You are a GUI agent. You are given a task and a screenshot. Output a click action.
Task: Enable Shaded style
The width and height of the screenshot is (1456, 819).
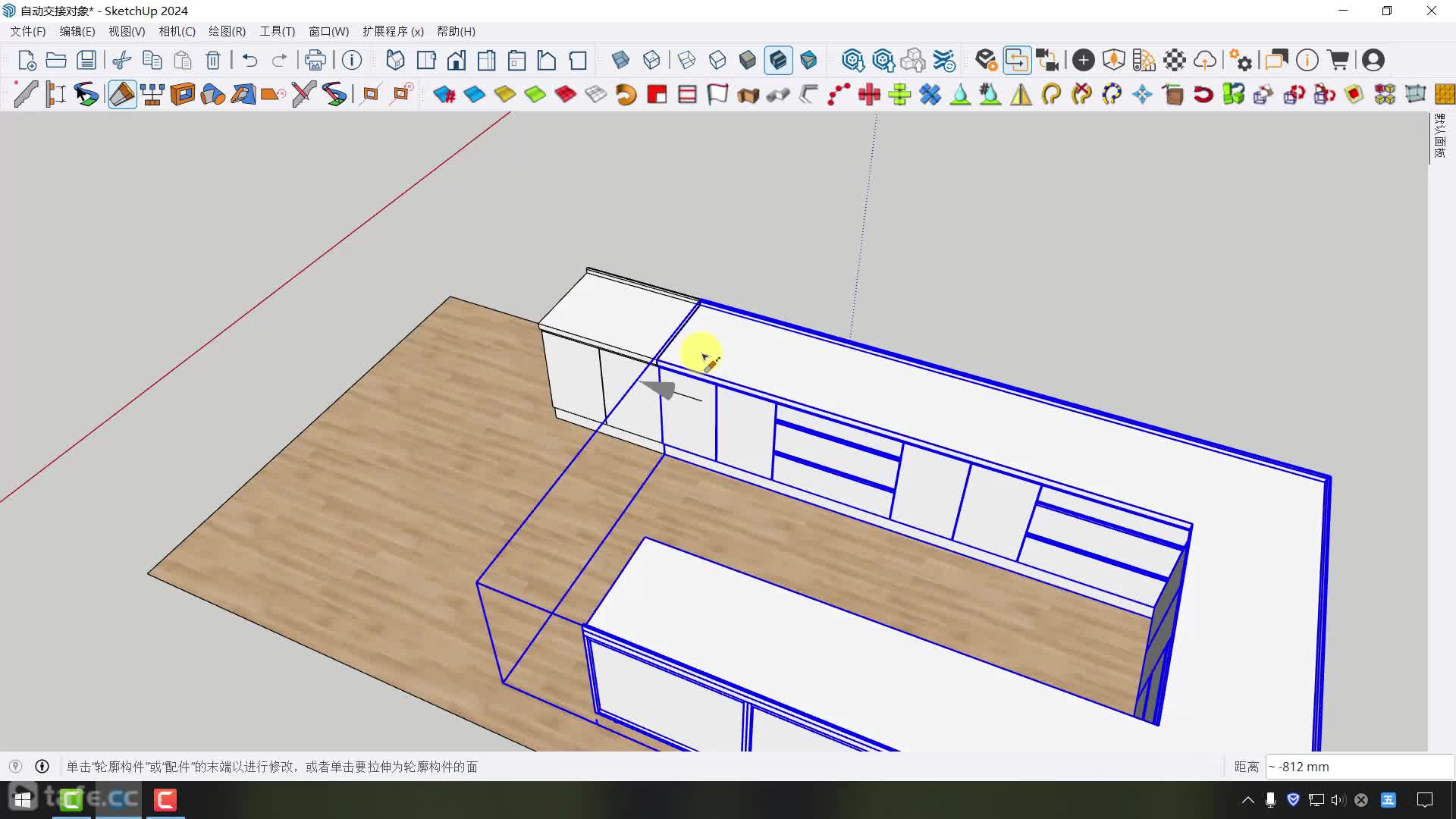point(748,60)
